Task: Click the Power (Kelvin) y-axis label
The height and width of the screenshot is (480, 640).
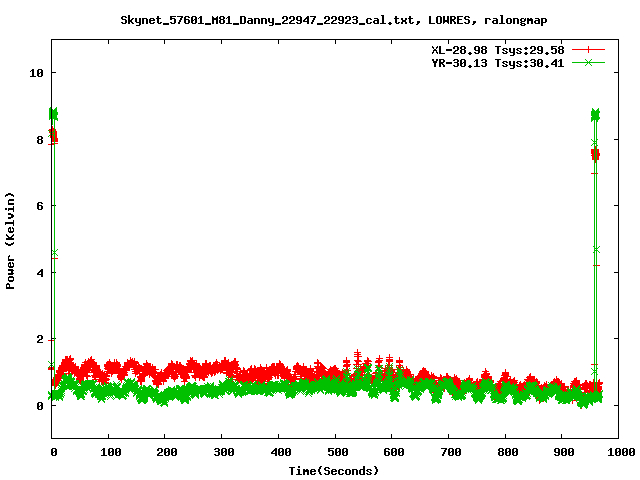Action: [x=10, y=240]
